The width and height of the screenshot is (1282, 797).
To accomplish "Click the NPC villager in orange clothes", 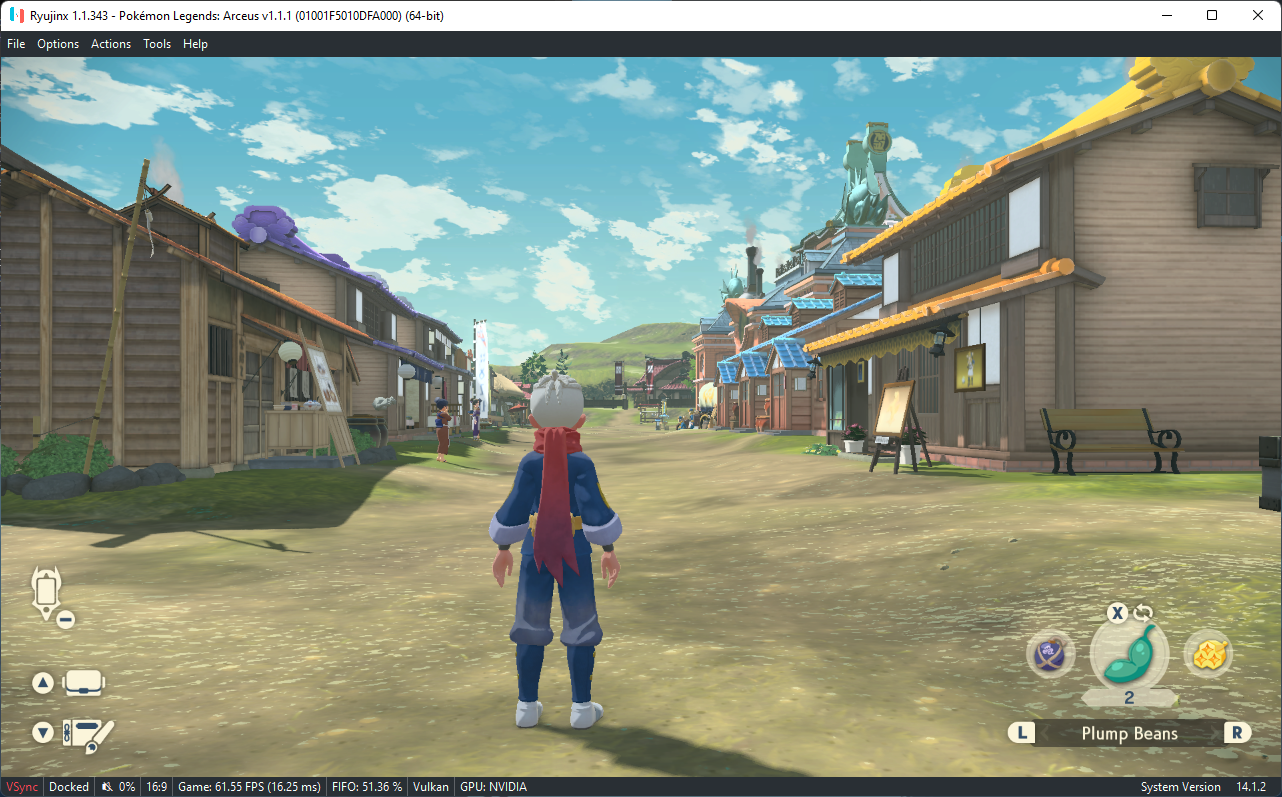I will pos(443,429).
